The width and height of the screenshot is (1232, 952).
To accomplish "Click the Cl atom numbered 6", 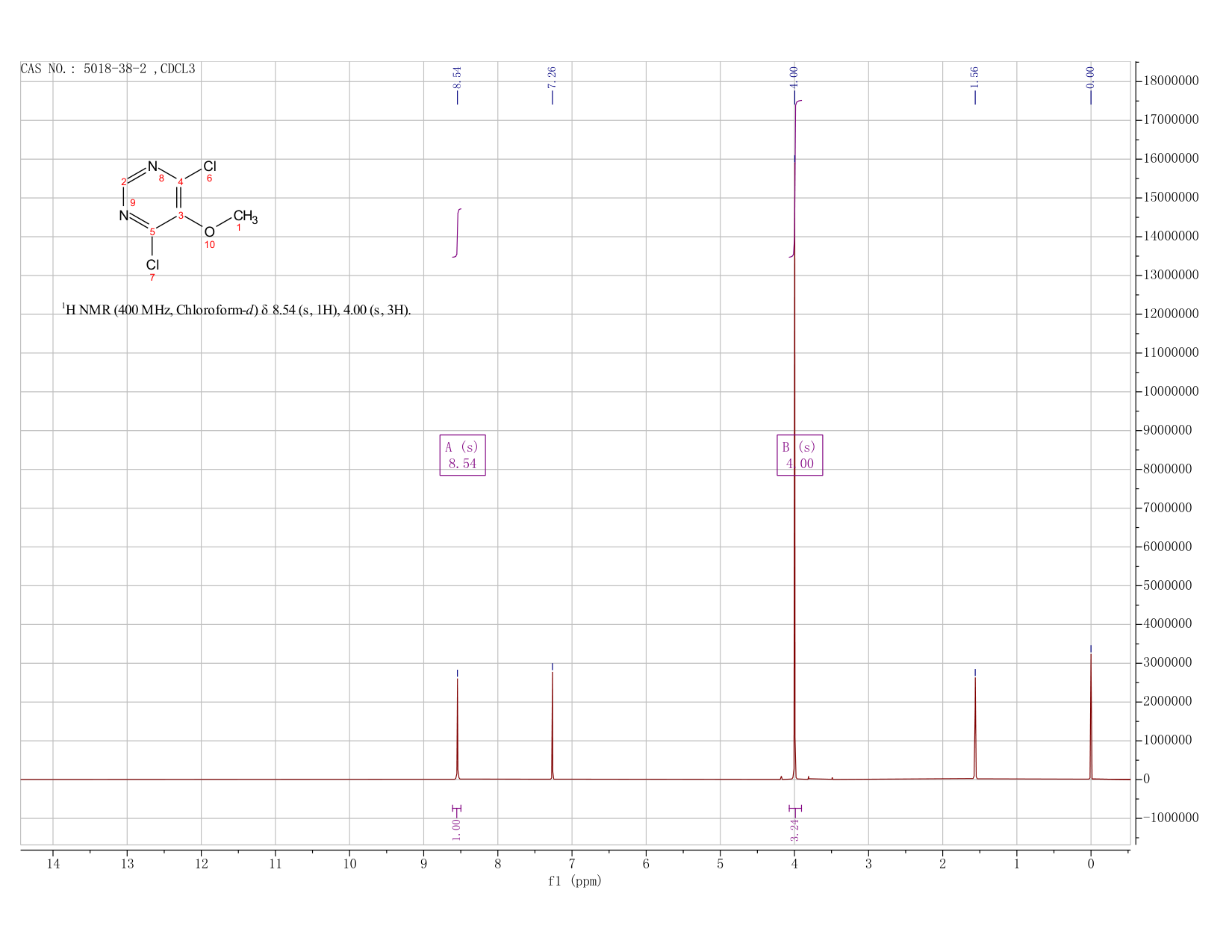I will pyautogui.click(x=210, y=166).
